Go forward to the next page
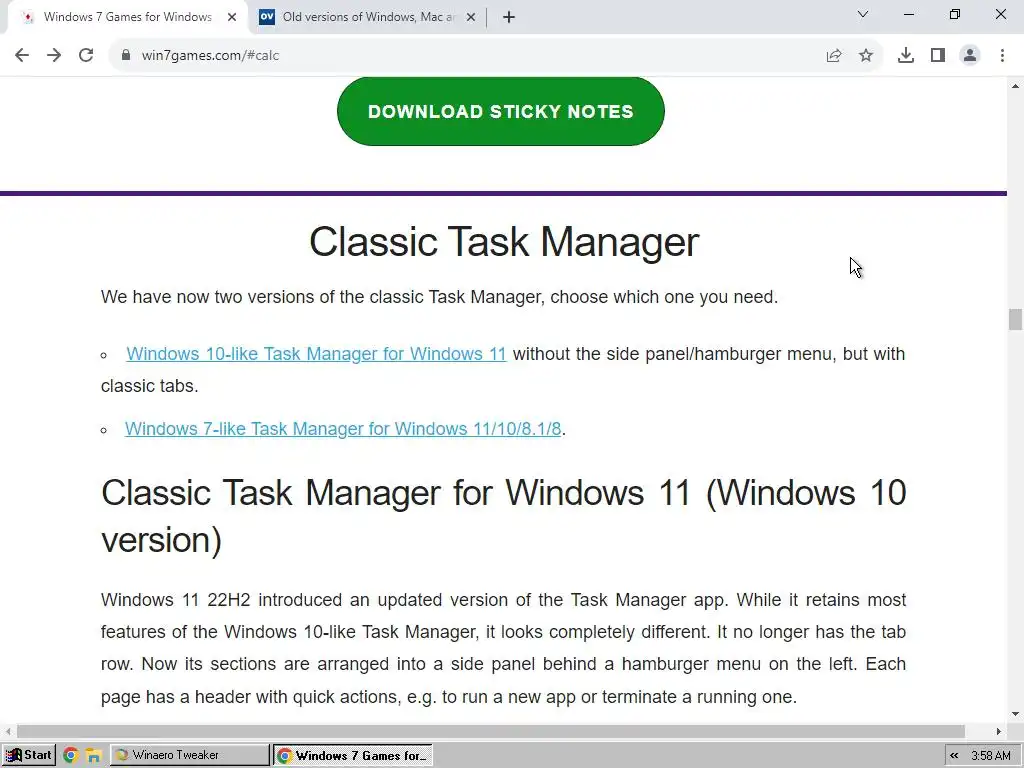This screenshot has width=1024, height=768. pos(54,56)
